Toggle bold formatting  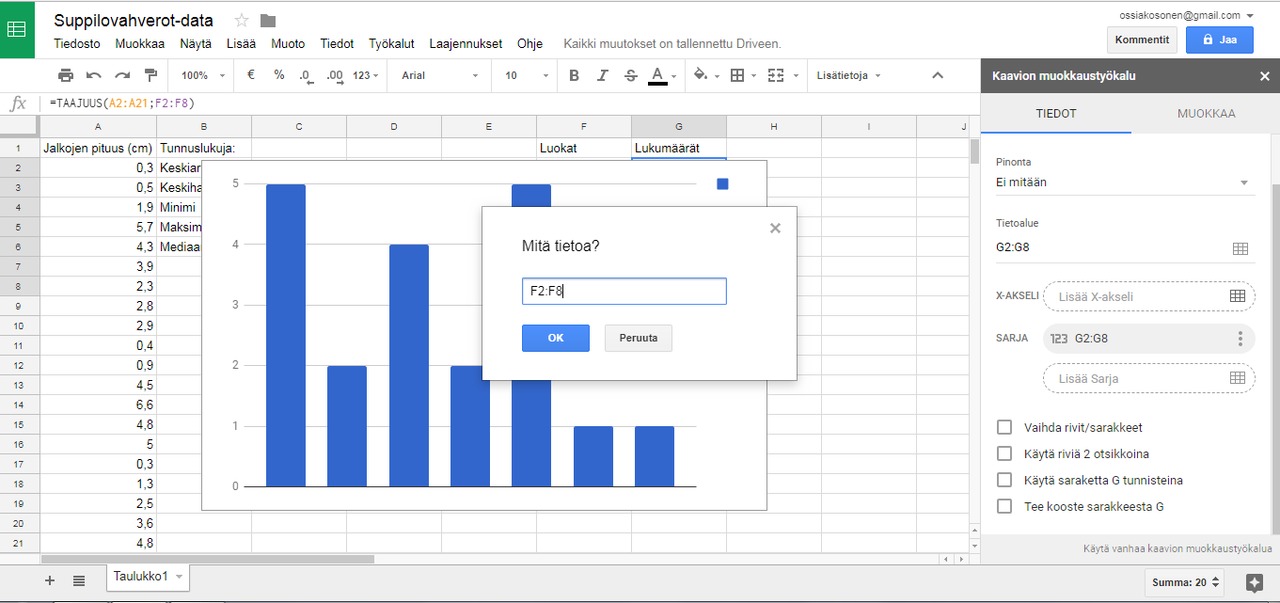click(x=574, y=75)
